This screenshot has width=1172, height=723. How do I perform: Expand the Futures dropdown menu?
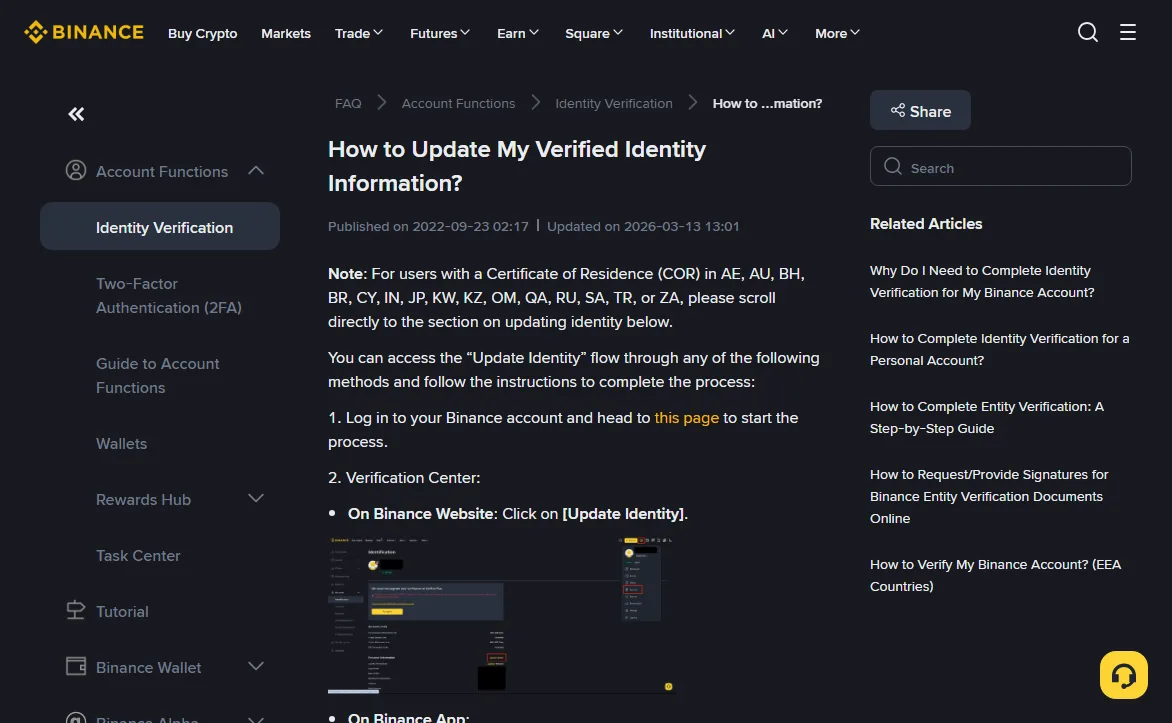point(440,33)
